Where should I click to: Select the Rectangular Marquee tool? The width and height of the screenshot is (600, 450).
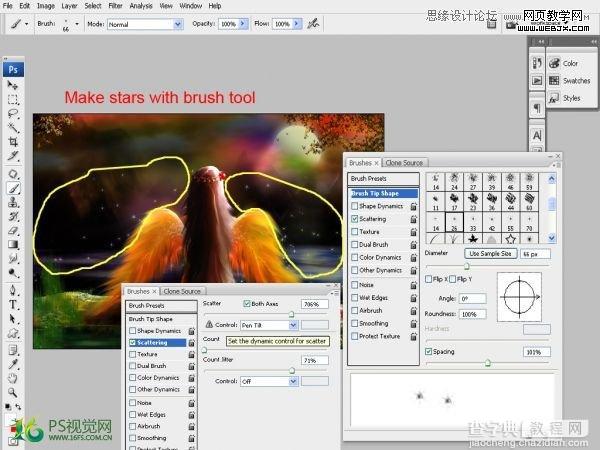pyautogui.click(x=13, y=99)
